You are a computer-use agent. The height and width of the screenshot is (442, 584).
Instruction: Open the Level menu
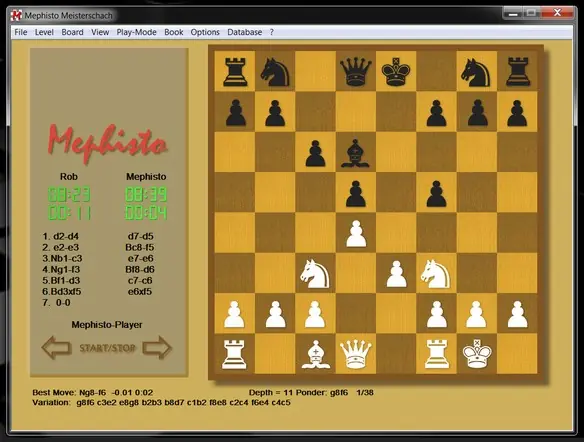[44, 32]
